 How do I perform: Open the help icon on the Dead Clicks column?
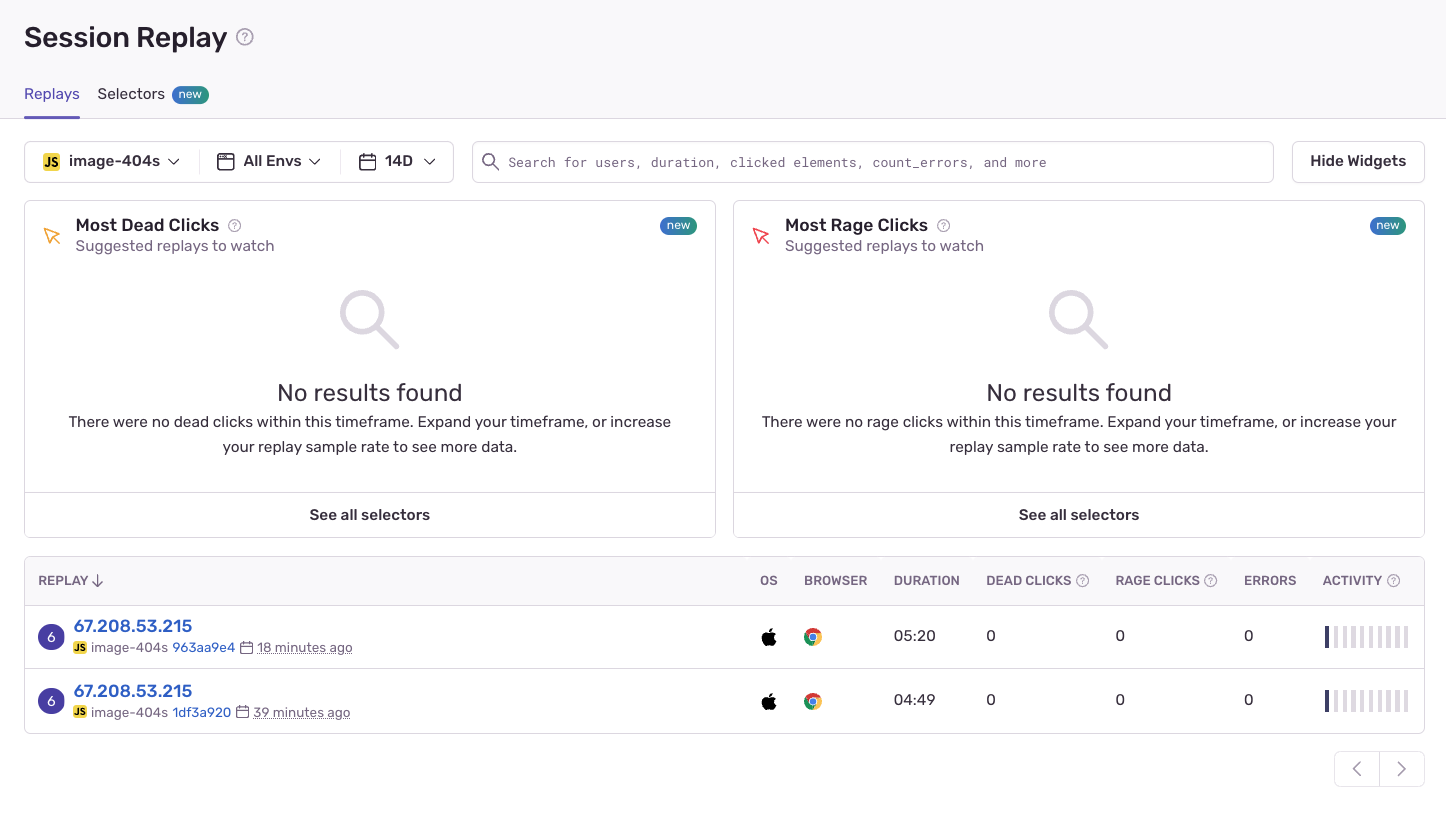coord(1084,580)
